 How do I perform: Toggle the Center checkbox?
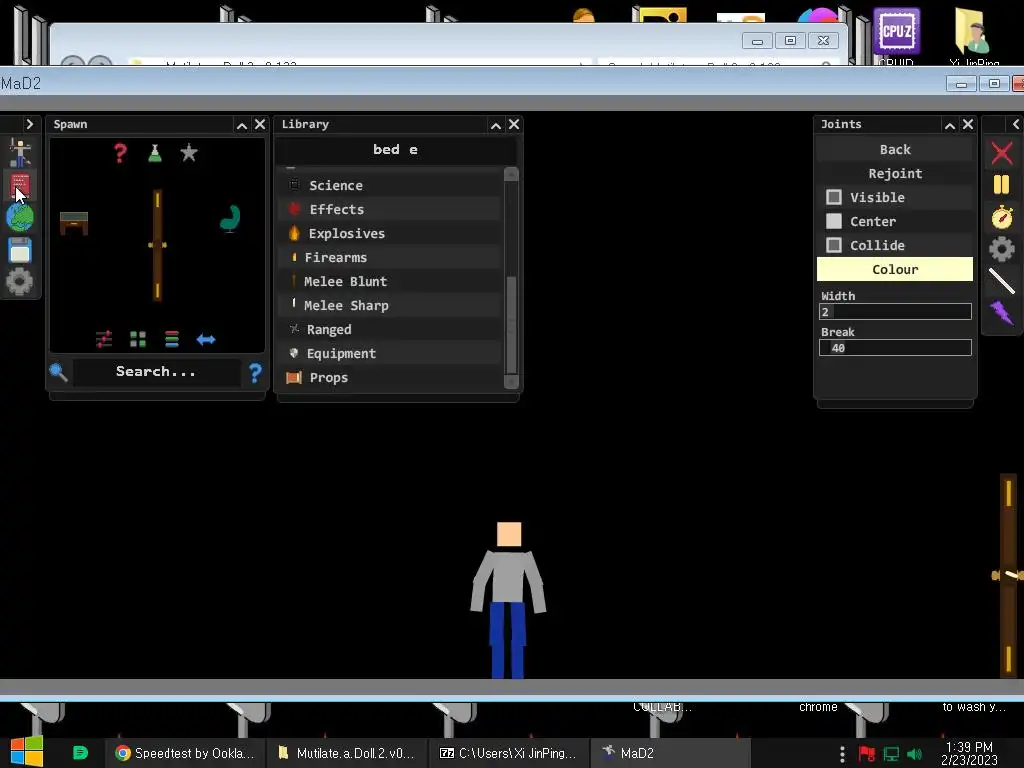834,221
